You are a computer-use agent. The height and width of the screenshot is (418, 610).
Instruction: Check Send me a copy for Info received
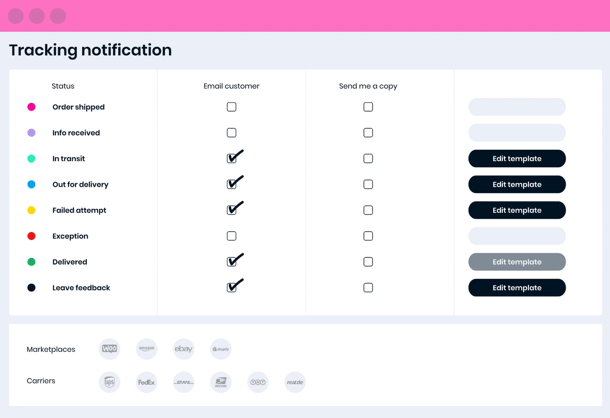368,133
